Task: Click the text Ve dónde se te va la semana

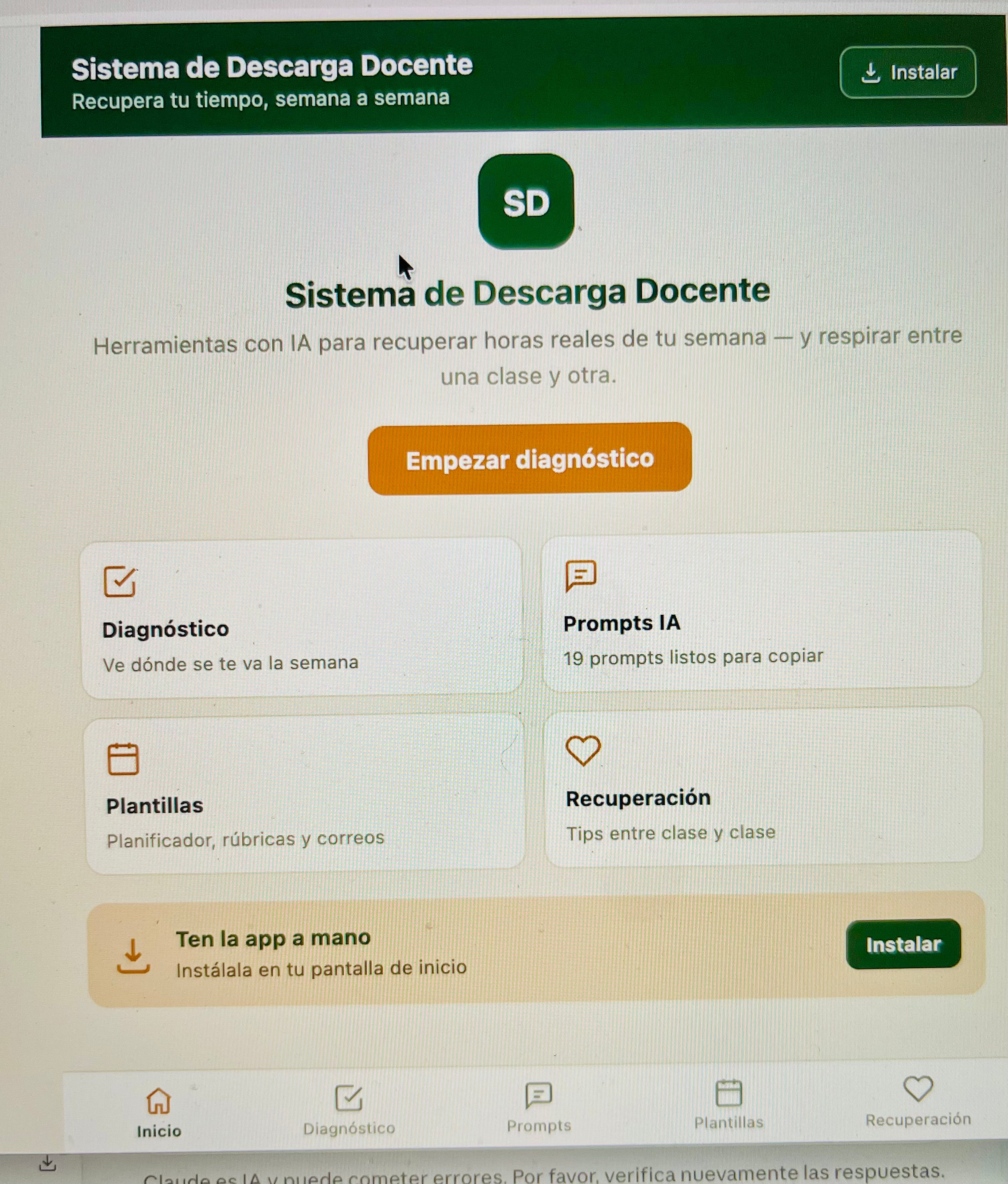Action: 231,664
